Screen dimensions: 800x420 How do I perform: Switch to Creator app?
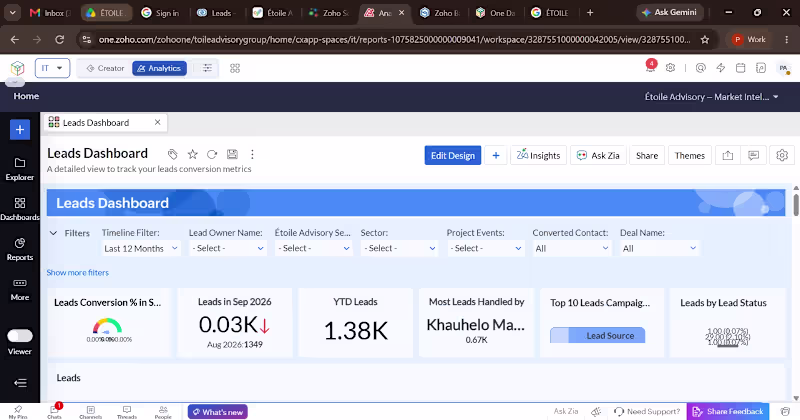click(105, 68)
